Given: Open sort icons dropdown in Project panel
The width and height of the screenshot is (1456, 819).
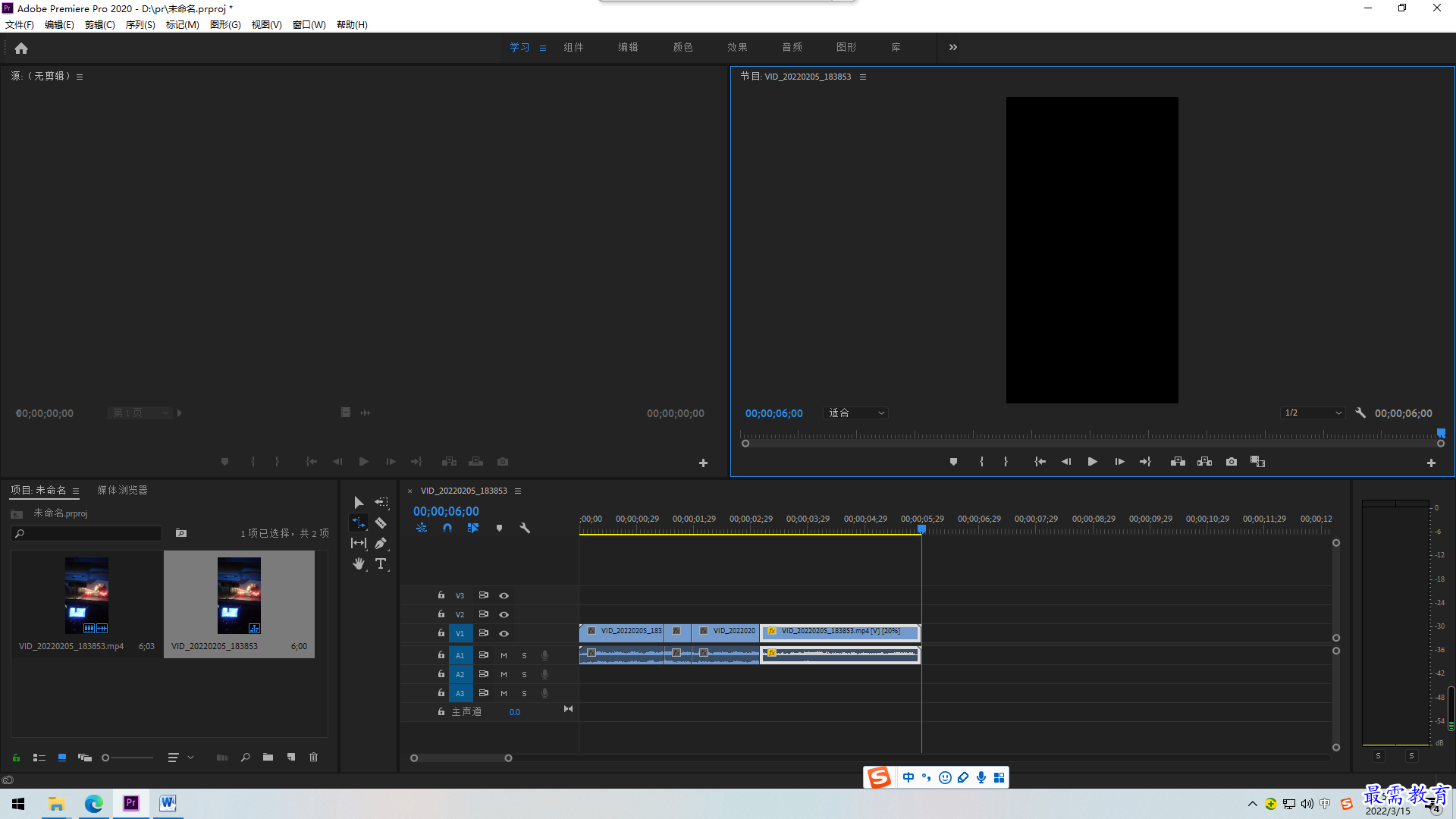Looking at the screenshot, I should coord(180,757).
